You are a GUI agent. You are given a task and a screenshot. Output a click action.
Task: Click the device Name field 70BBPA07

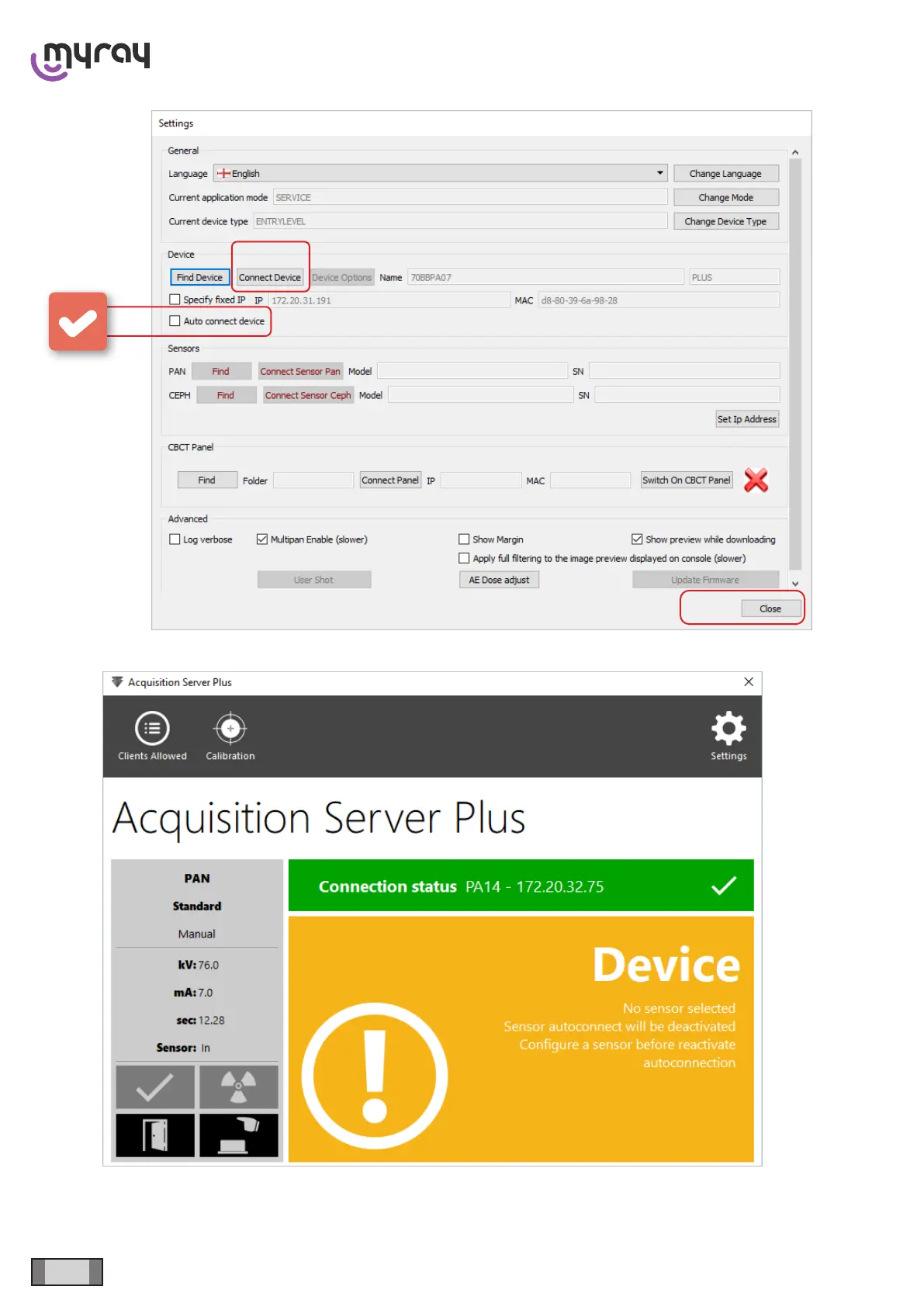(545, 277)
